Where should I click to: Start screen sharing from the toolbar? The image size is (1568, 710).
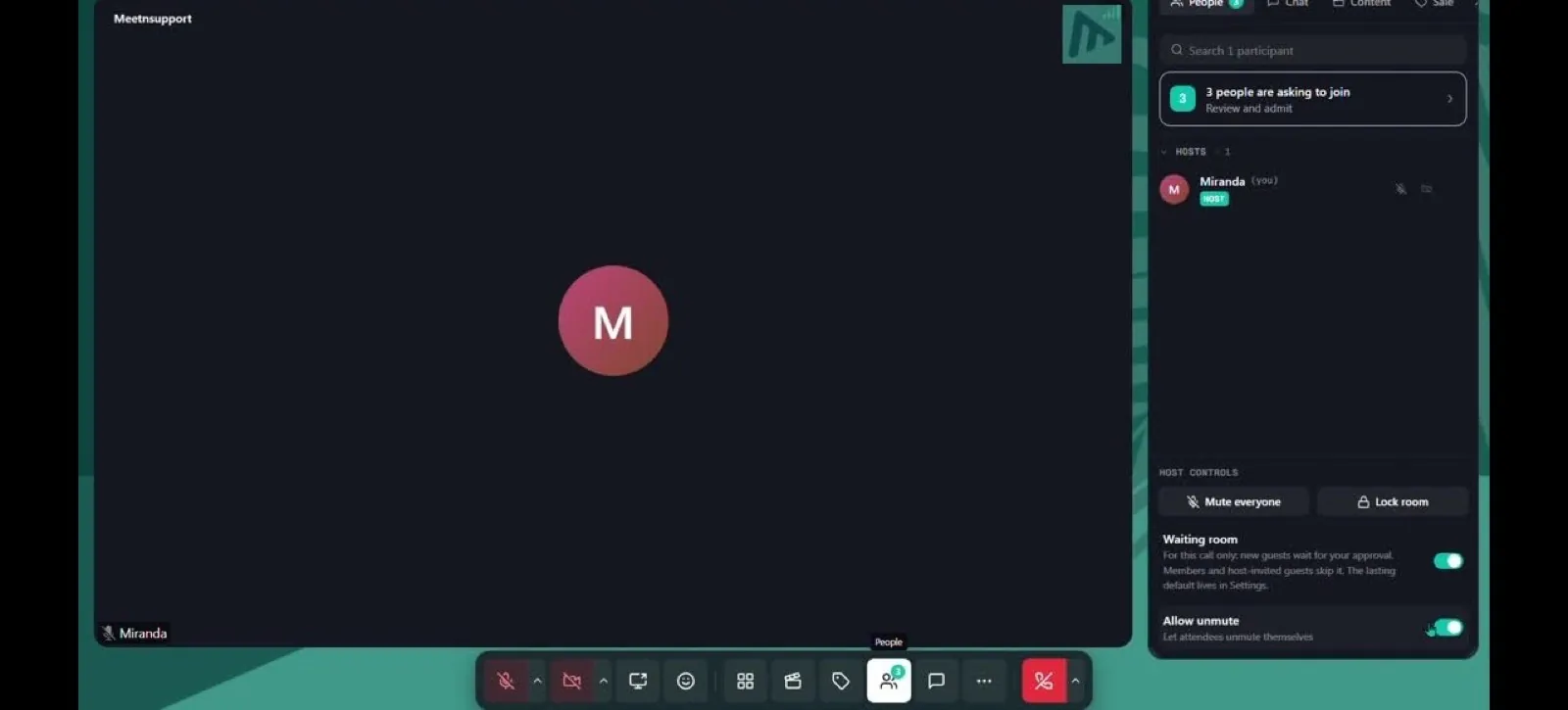click(638, 681)
